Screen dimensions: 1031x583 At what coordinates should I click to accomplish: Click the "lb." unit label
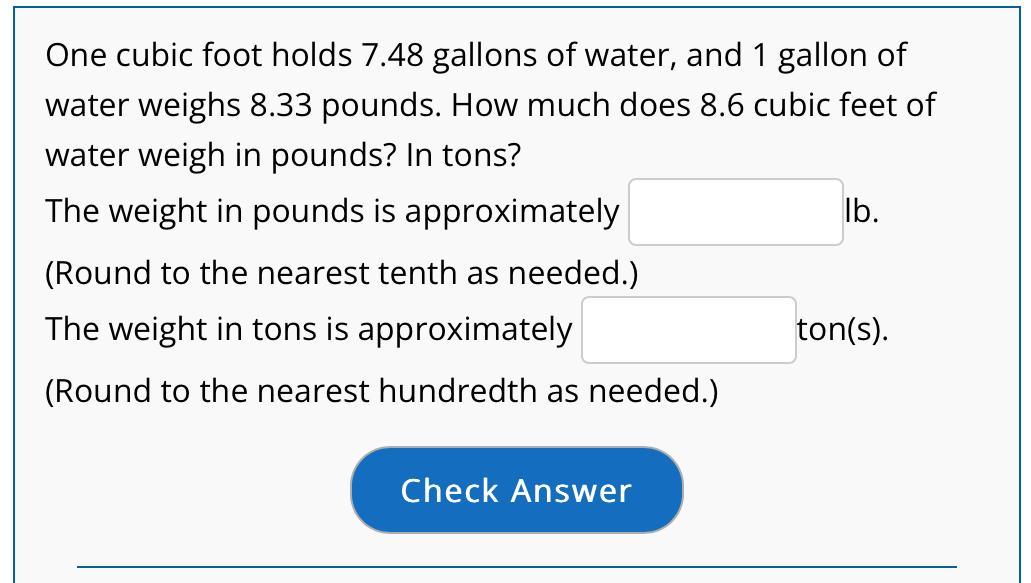tap(861, 212)
